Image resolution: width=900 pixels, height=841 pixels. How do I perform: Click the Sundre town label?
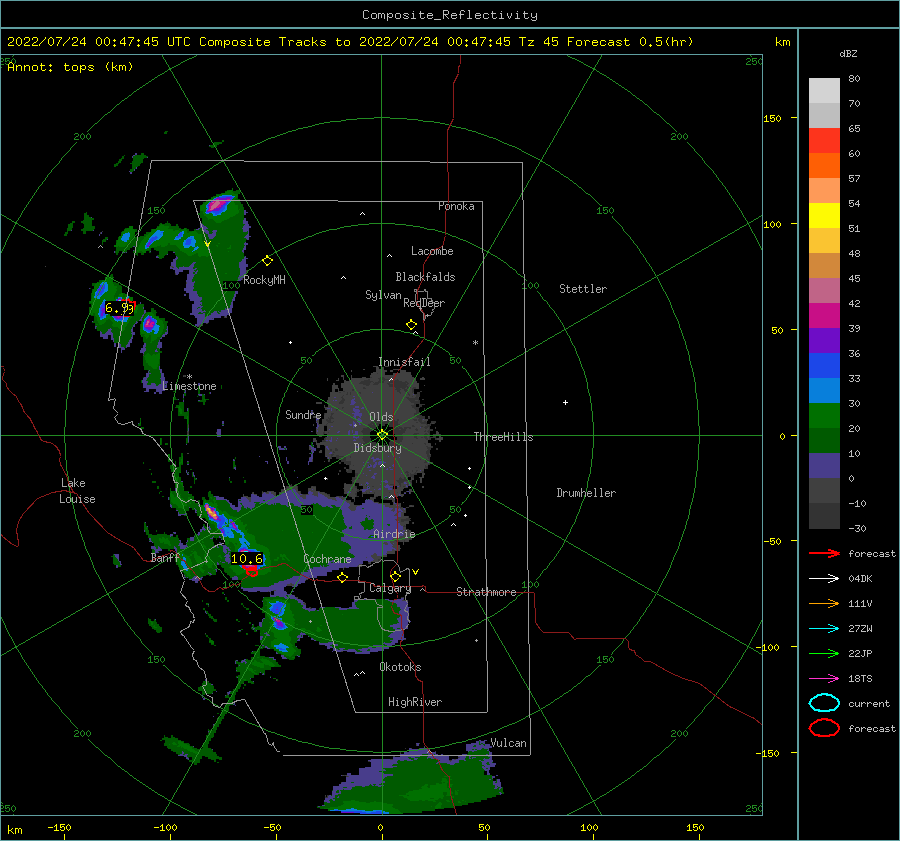coord(303,414)
